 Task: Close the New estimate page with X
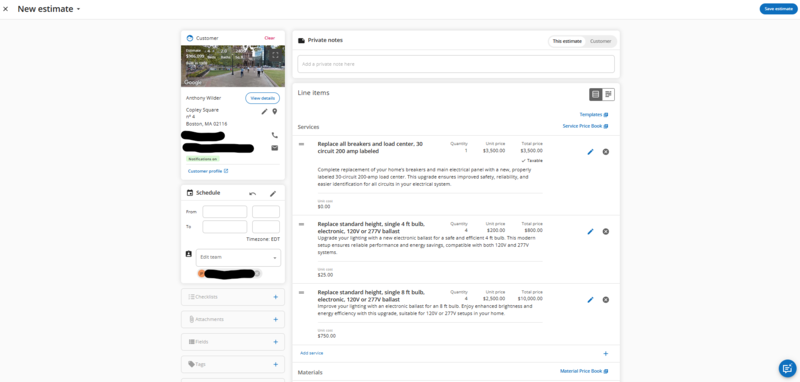click(6, 9)
